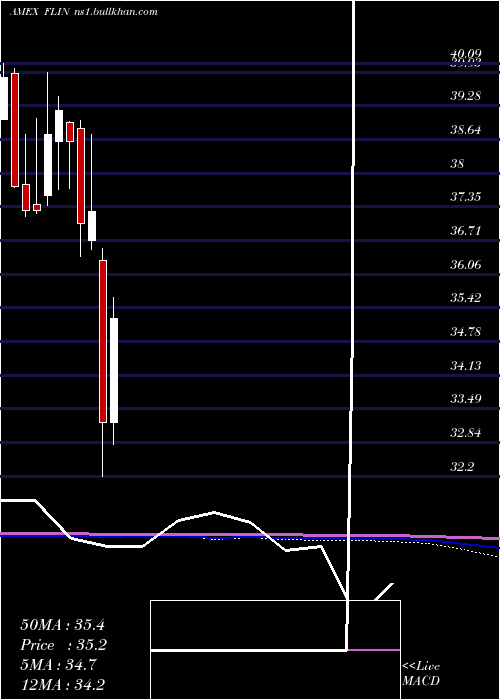Select the 33.49 price axis label
Viewport: 500px width, 700px height.
click(x=465, y=399)
